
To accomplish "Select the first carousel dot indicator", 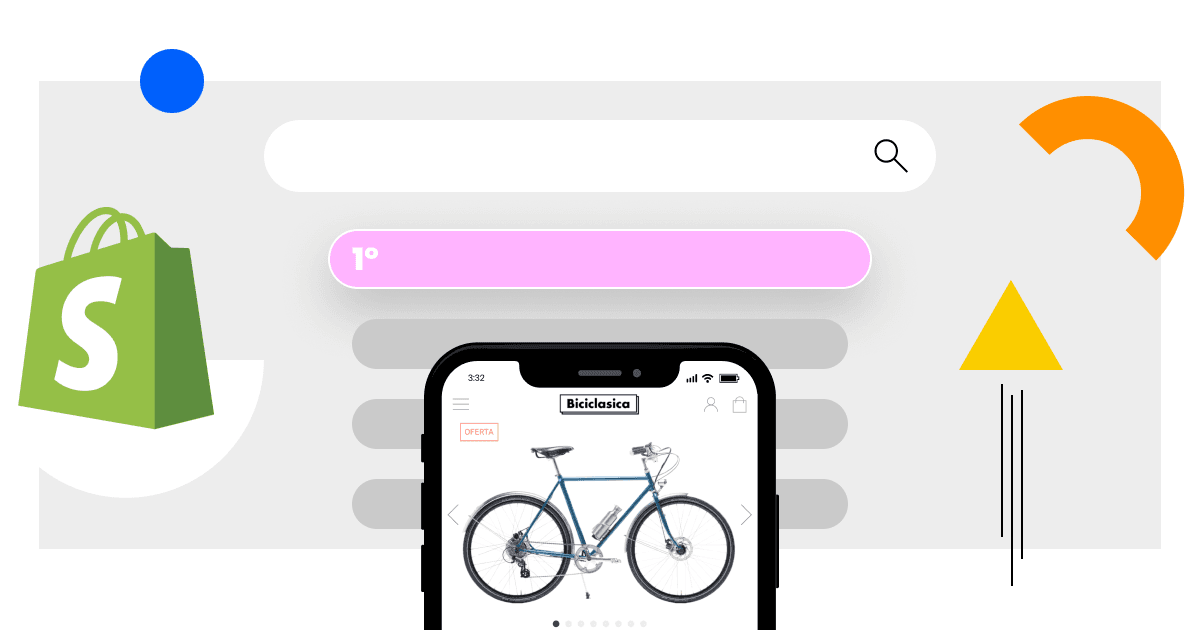I will pyautogui.click(x=556, y=623).
